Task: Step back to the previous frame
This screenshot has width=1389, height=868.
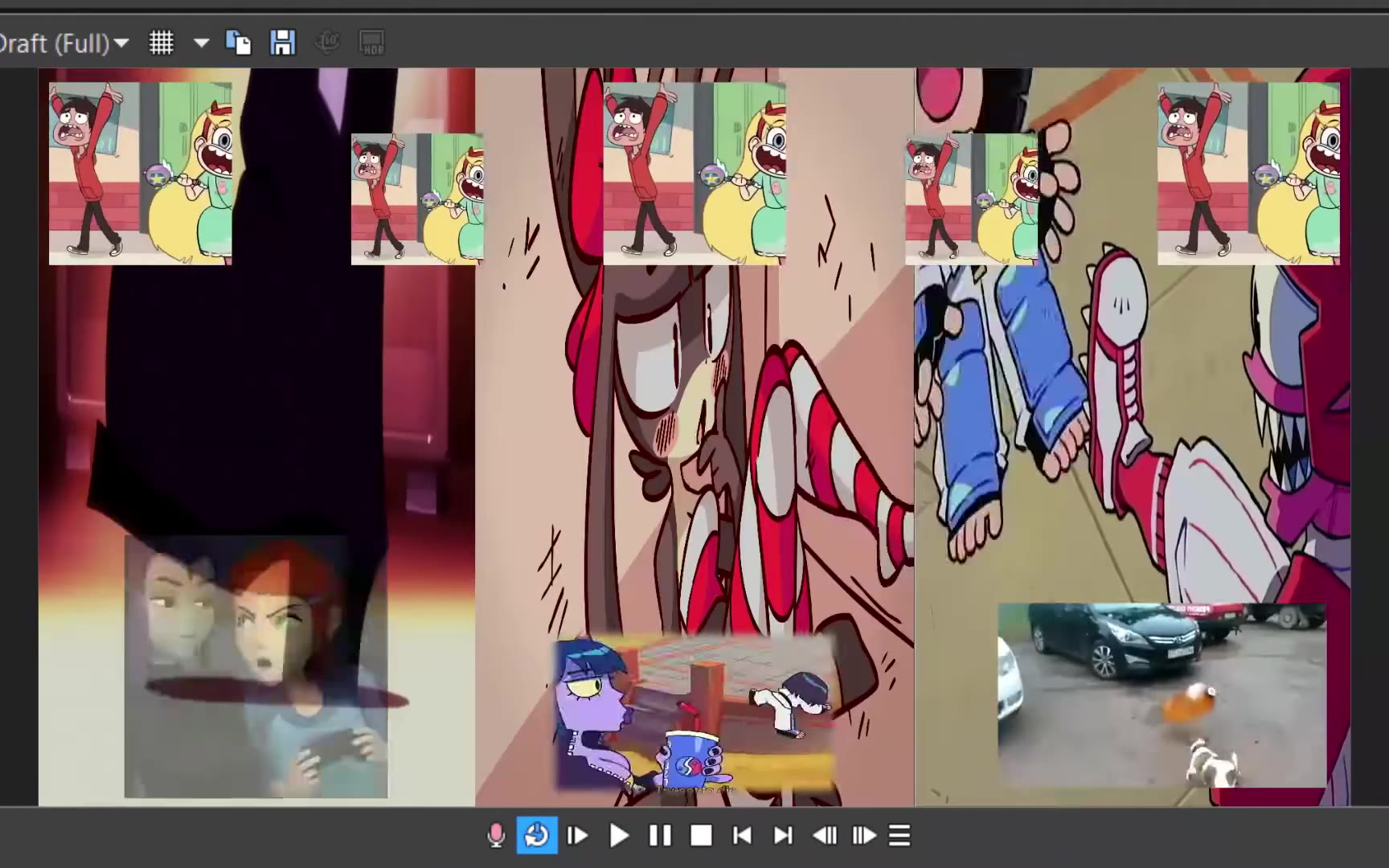Action: tap(825, 836)
